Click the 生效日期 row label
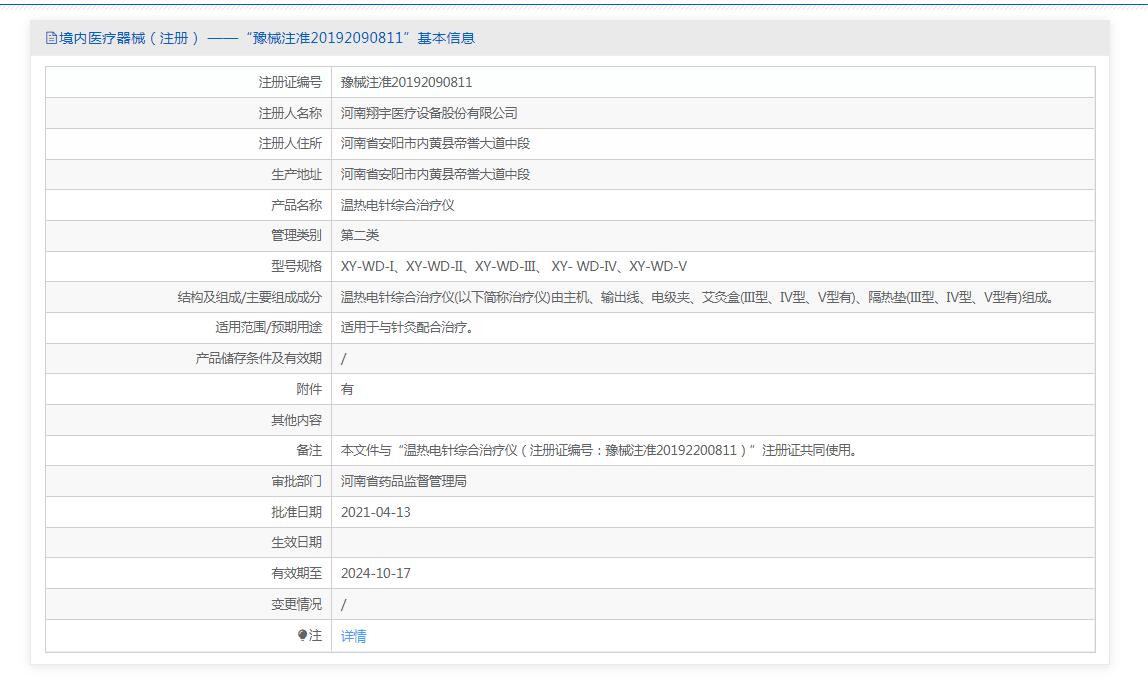This screenshot has width=1148, height=691. (x=296, y=542)
